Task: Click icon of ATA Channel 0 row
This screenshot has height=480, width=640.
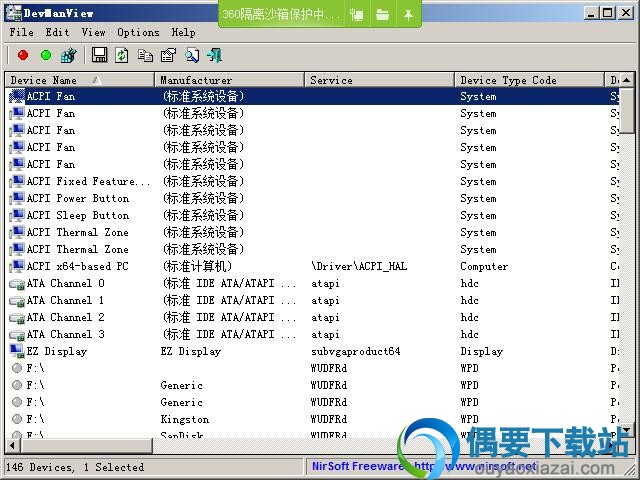Action: (17, 284)
